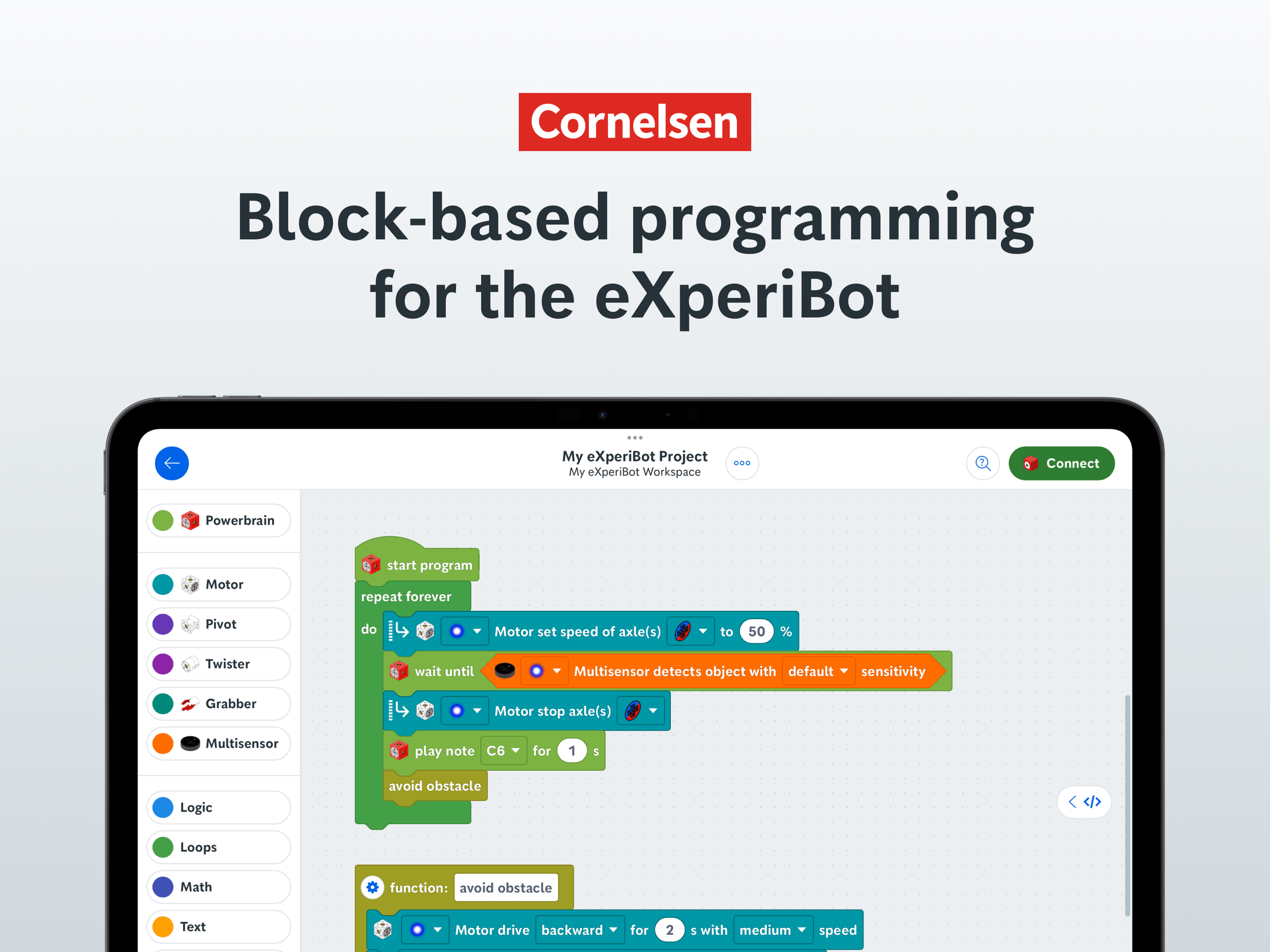The width and height of the screenshot is (1270, 952).
Task: Click the Pivot category module icon
Action: coord(190,624)
